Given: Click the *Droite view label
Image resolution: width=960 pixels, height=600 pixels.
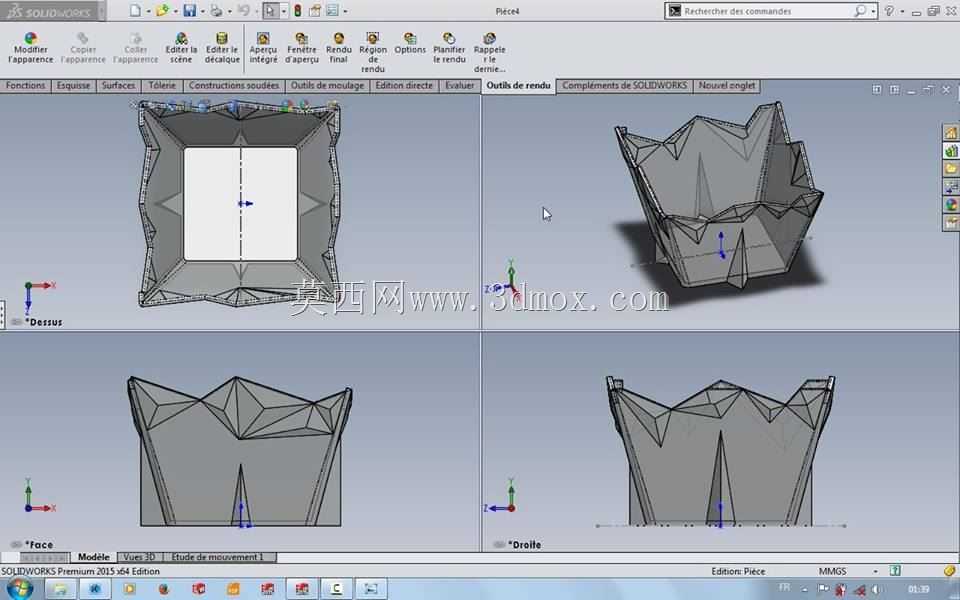Looking at the screenshot, I should [524, 545].
